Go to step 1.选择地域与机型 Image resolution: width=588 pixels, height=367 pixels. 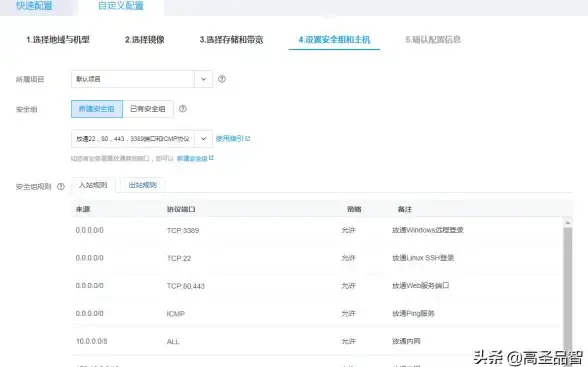pos(58,39)
